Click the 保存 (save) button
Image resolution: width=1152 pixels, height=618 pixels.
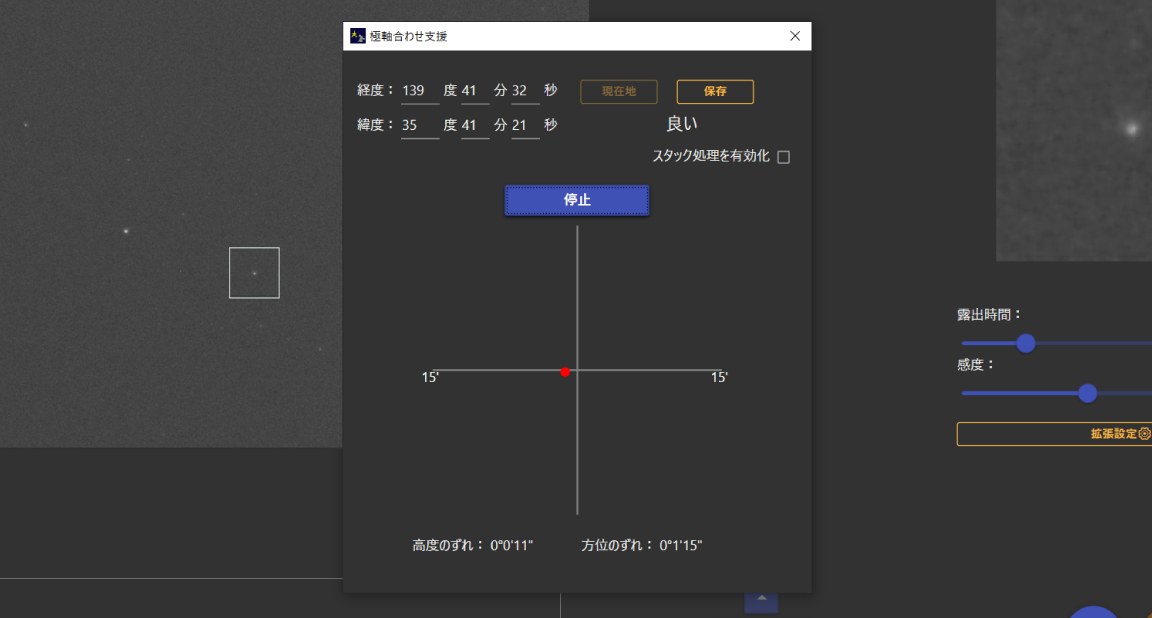[715, 91]
